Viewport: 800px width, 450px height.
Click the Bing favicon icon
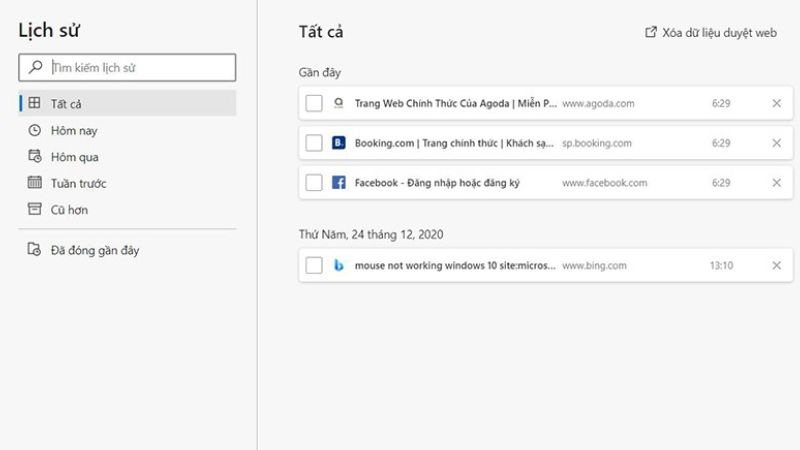click(338, 266)
